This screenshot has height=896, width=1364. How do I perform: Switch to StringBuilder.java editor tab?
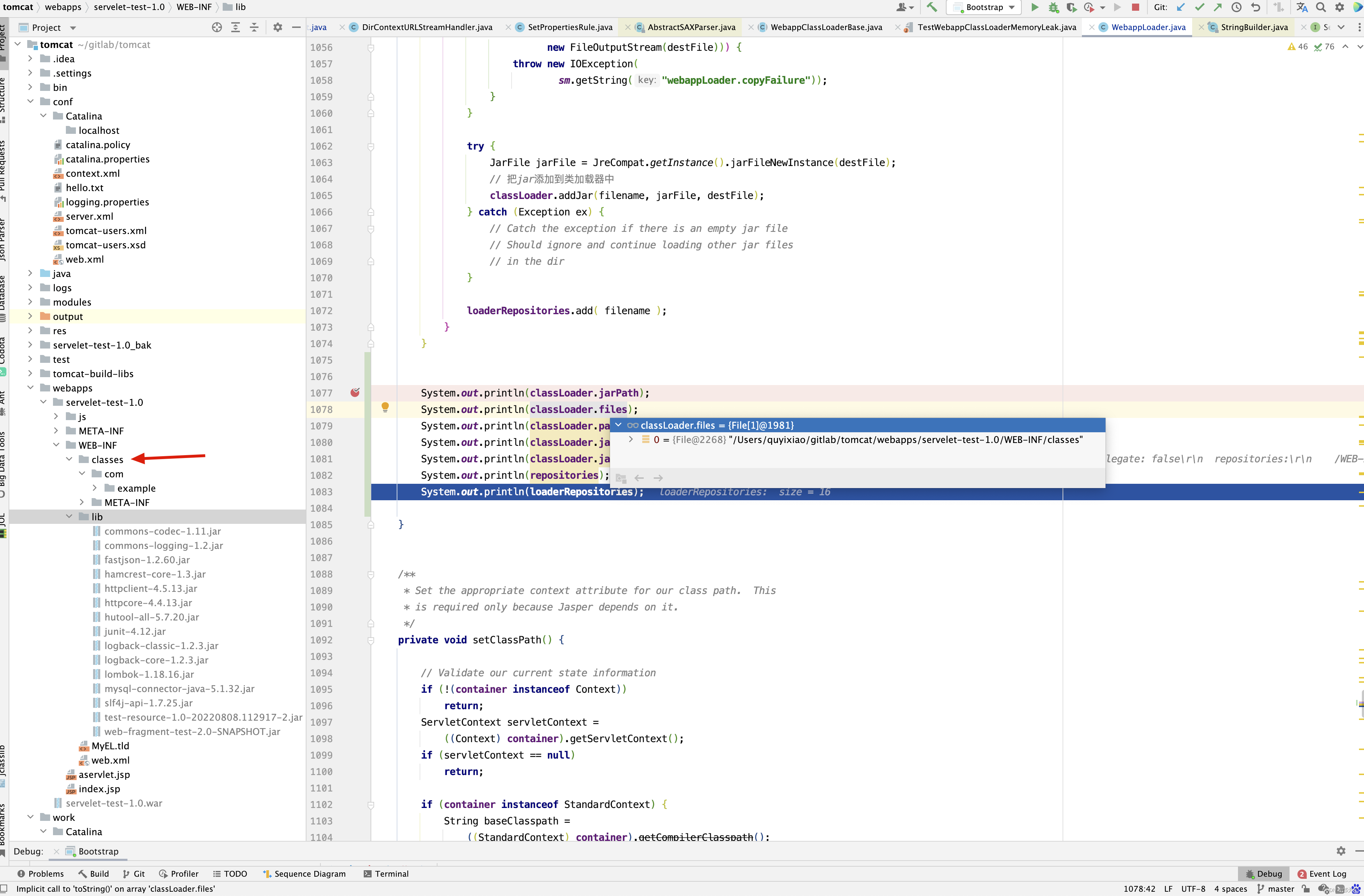point(1253,27)
